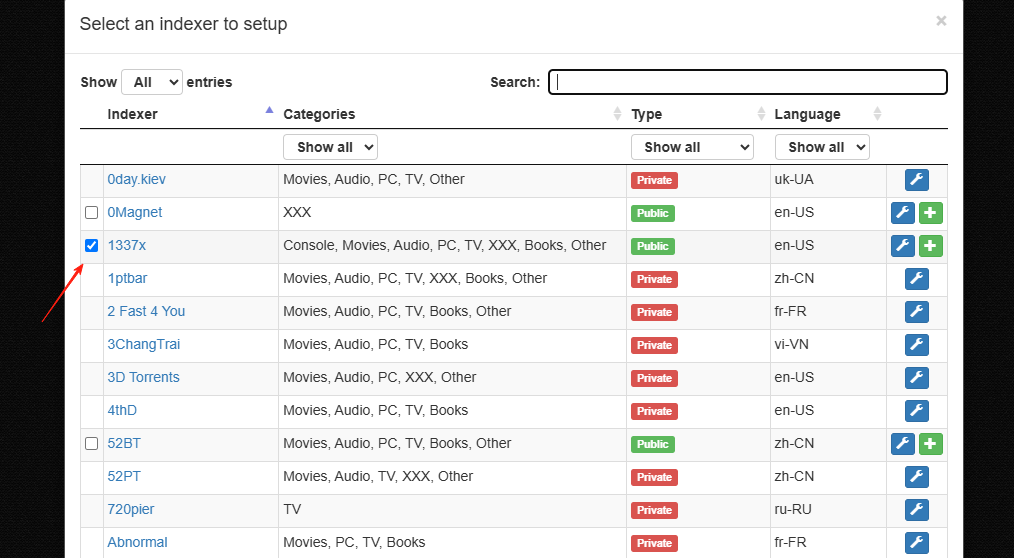Open the 3D Torrents link

144,378
